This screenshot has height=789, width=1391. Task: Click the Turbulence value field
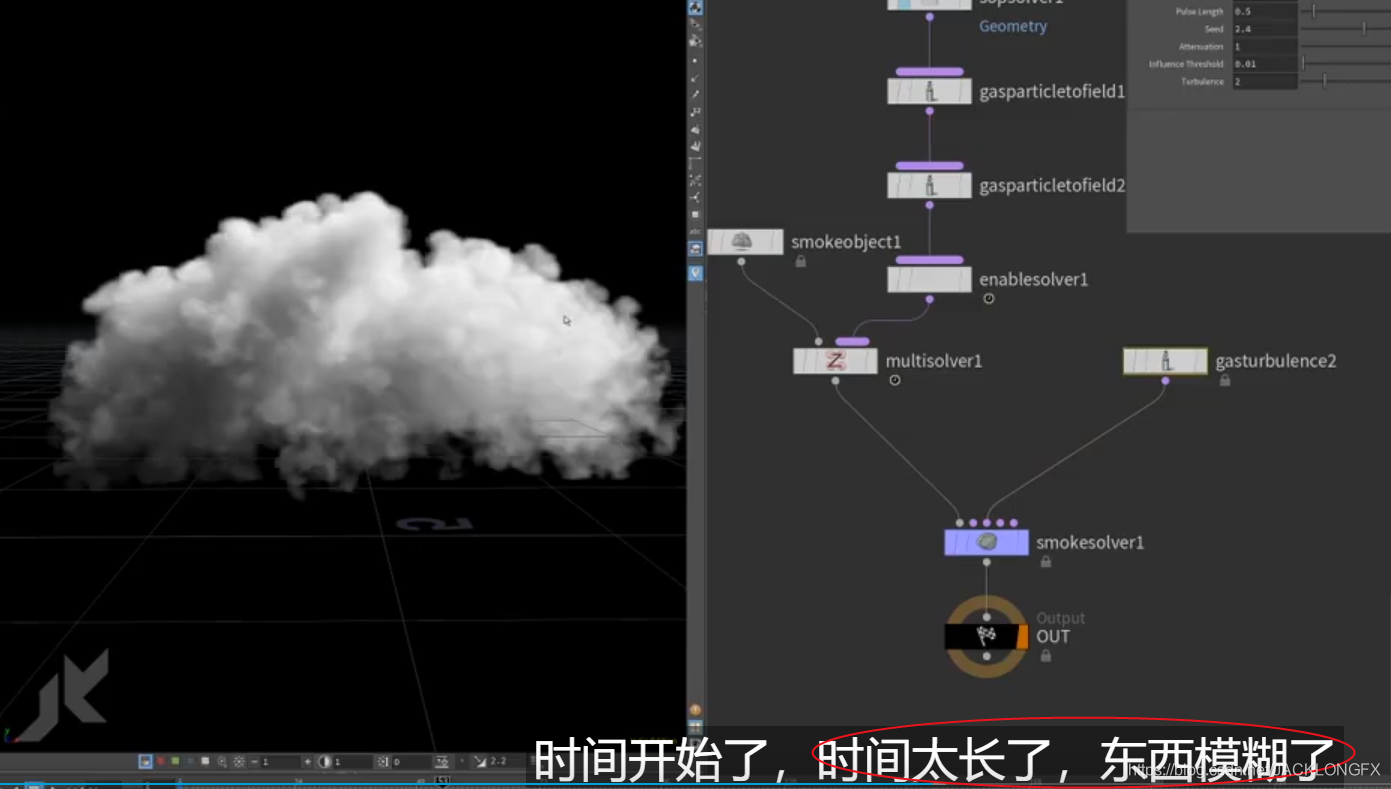1264,82
